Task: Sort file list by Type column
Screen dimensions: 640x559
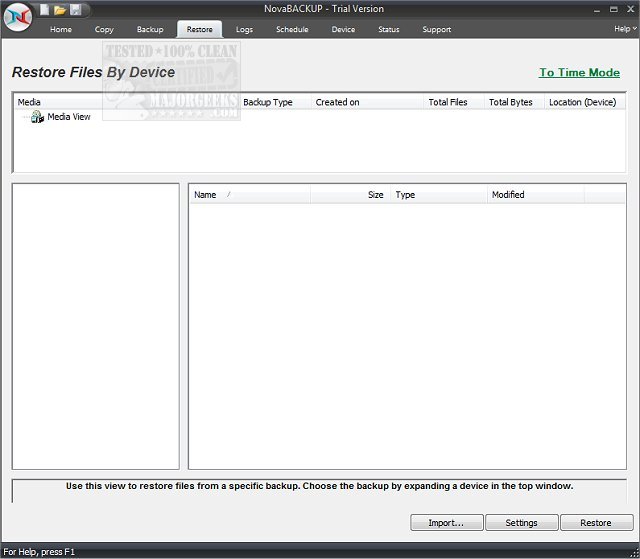Action: [439, 195]
